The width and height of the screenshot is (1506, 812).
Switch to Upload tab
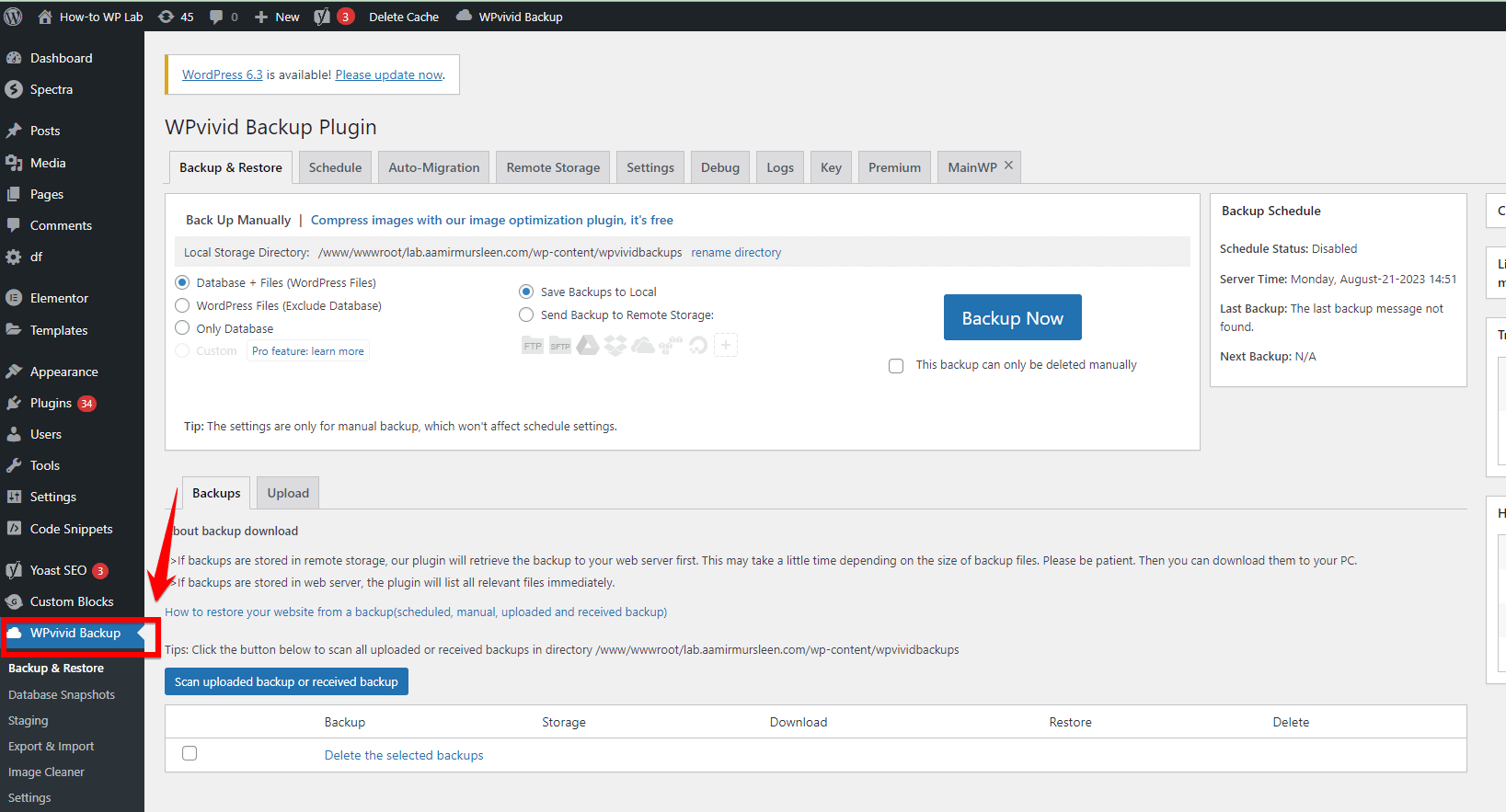288,493
